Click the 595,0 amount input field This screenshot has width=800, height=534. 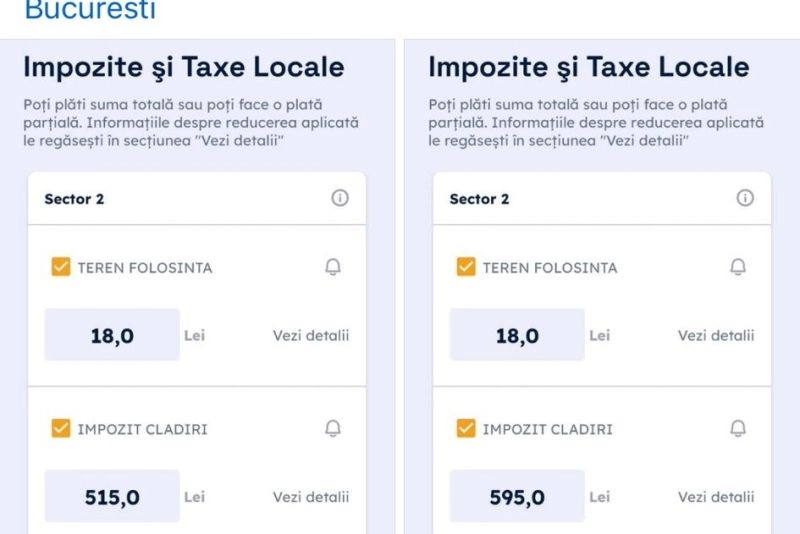point(517,497)
